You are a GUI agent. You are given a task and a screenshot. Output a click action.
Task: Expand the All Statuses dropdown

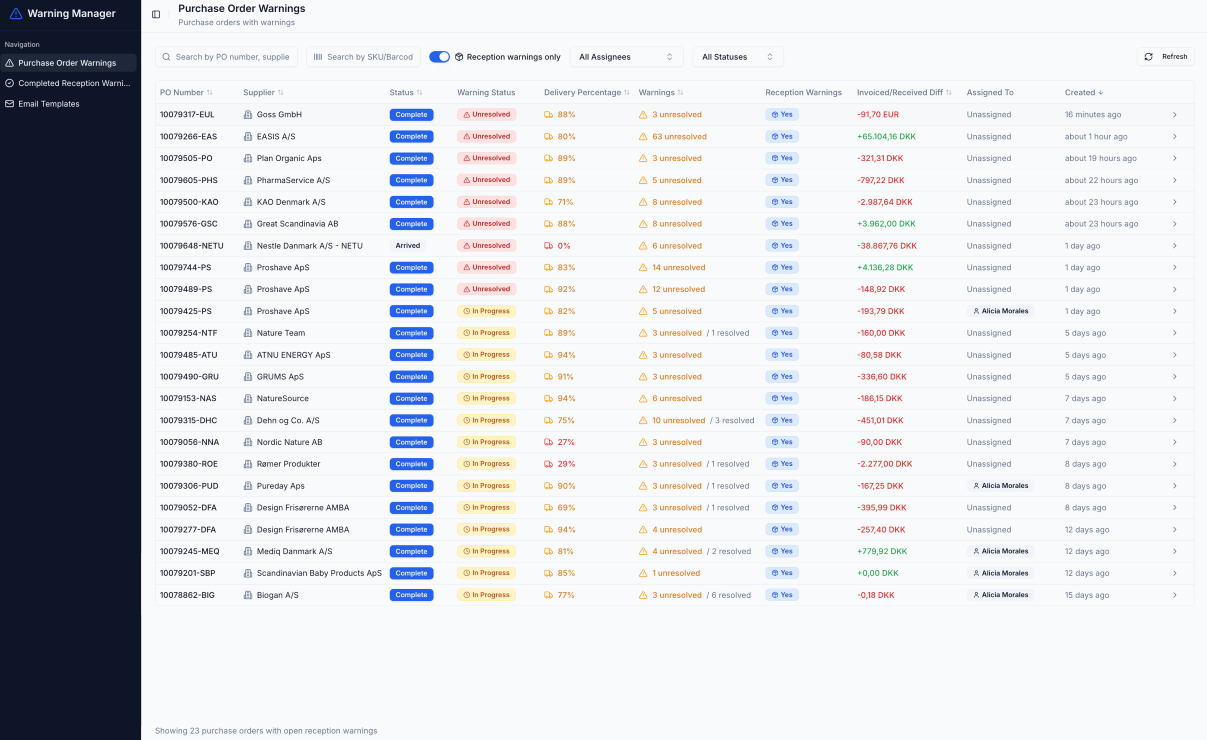coord(737,57)
